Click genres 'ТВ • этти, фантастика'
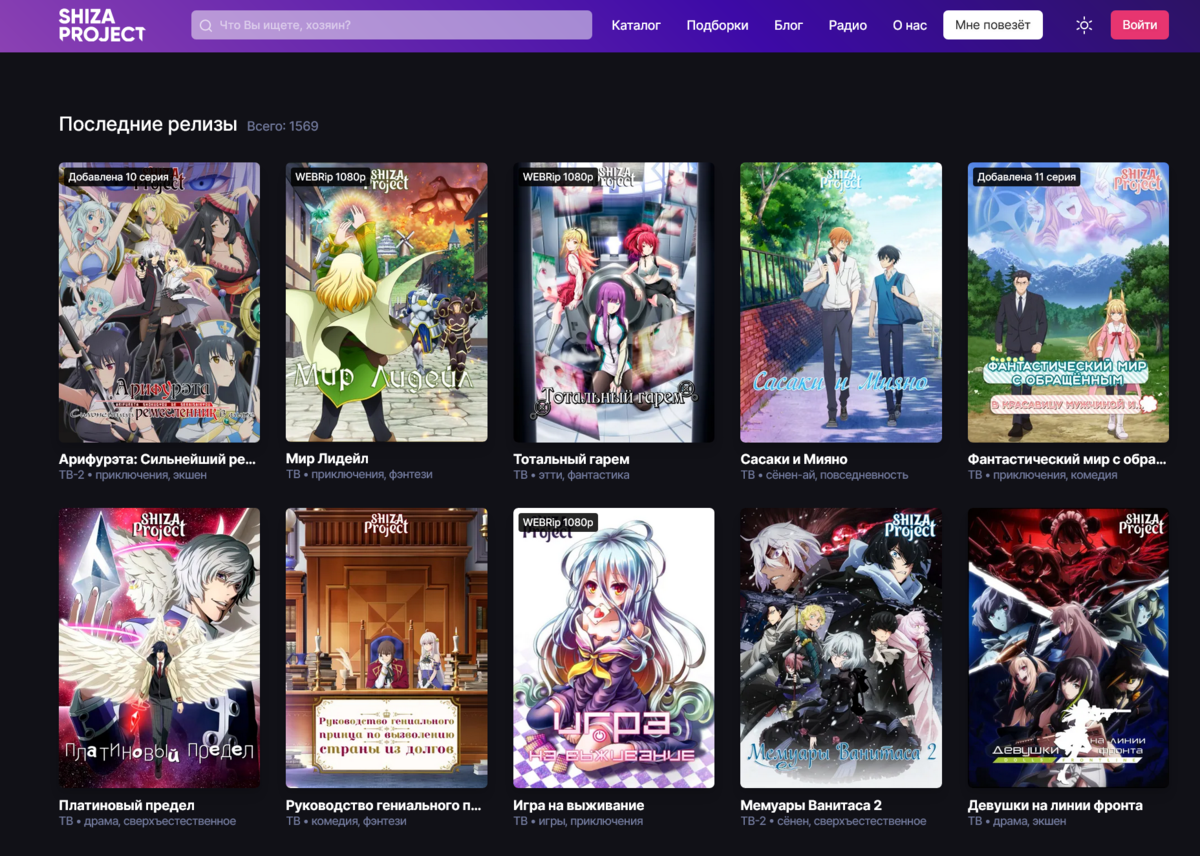Image resolution: width=1200 pixels, height=856 pixels. click(x=571, y=475)
